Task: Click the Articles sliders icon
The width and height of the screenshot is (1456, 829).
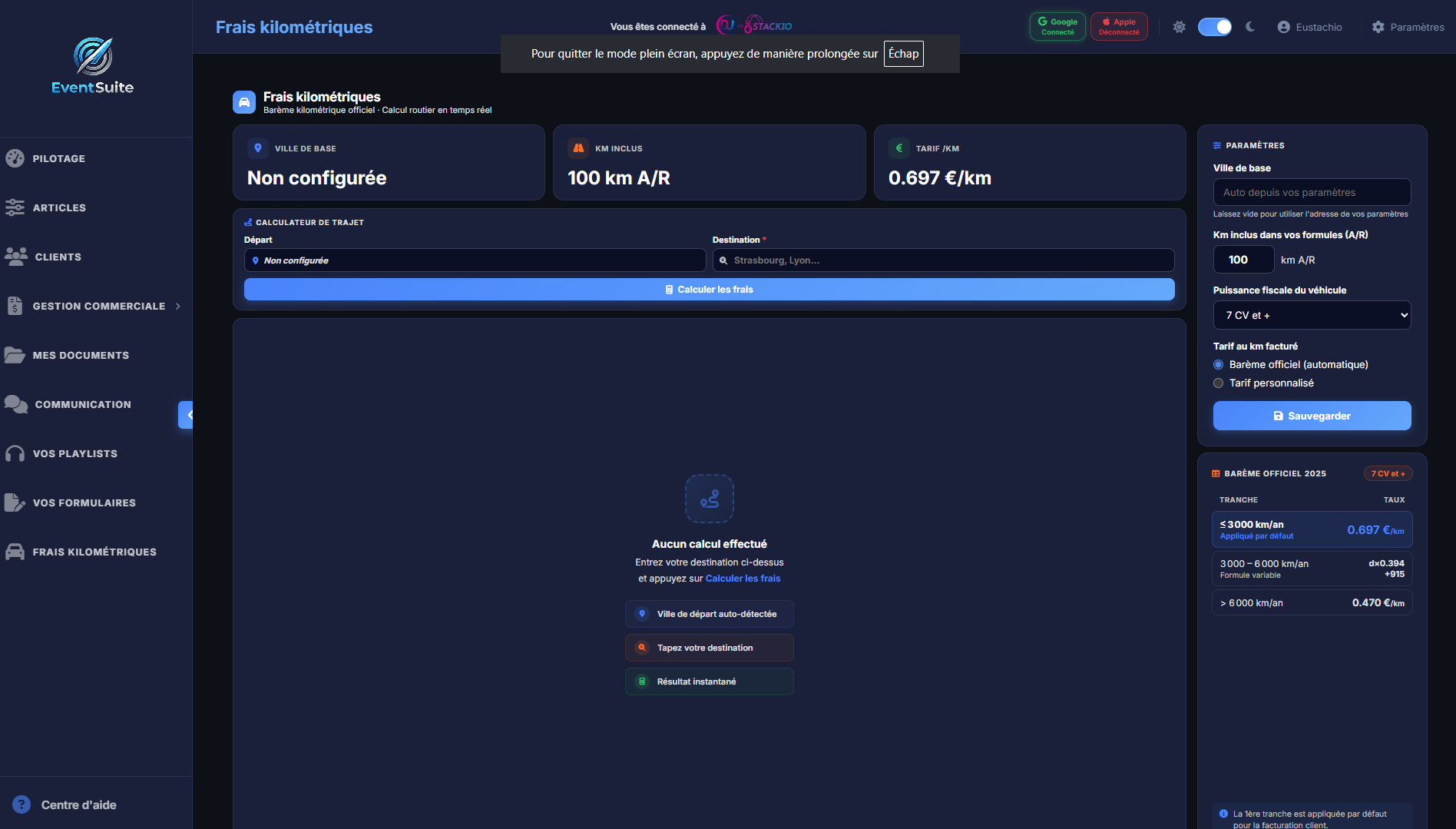Action: (x=15, y=207)
